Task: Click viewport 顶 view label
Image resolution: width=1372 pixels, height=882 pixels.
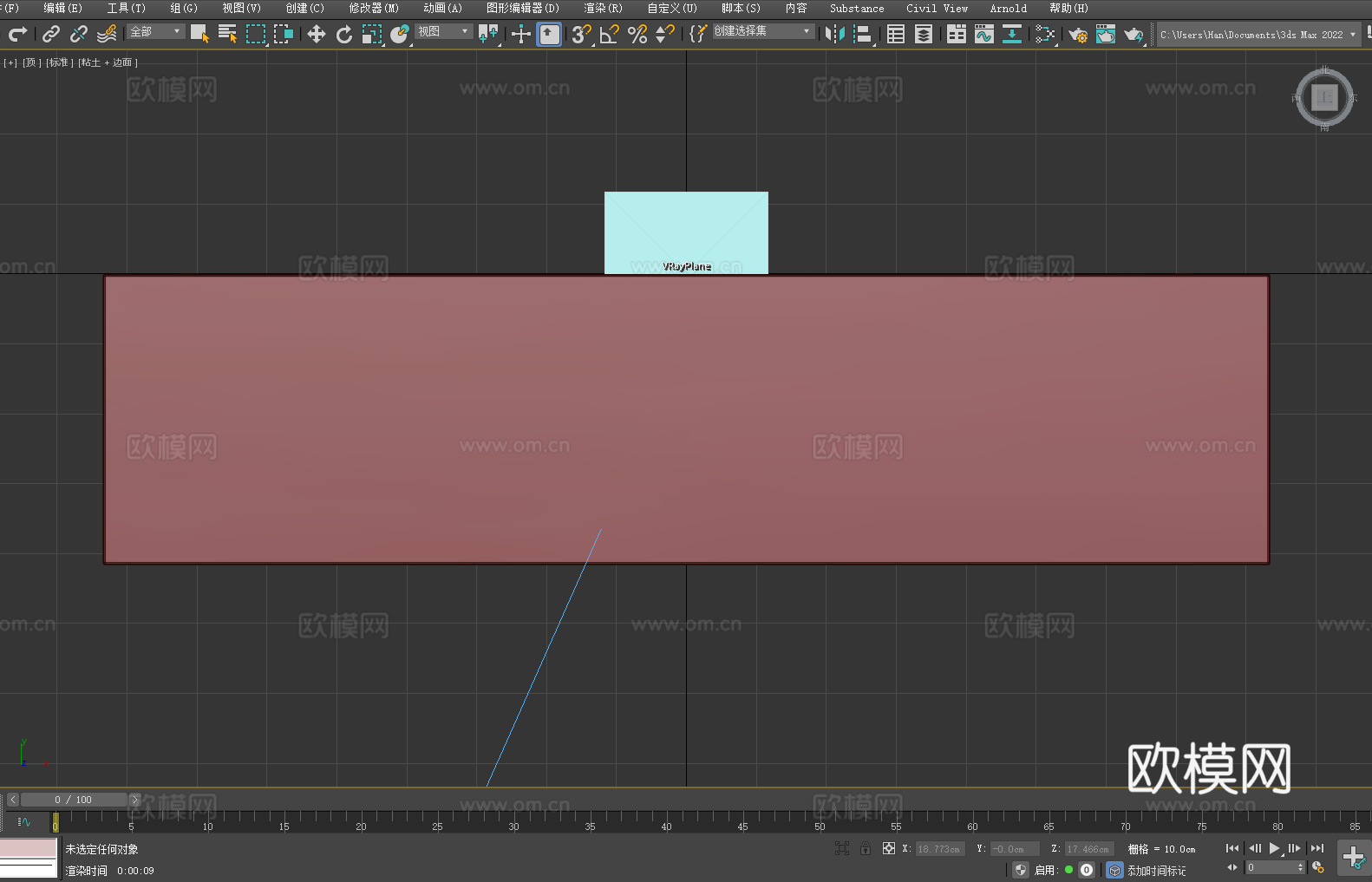Action: (x=32, y=62)
